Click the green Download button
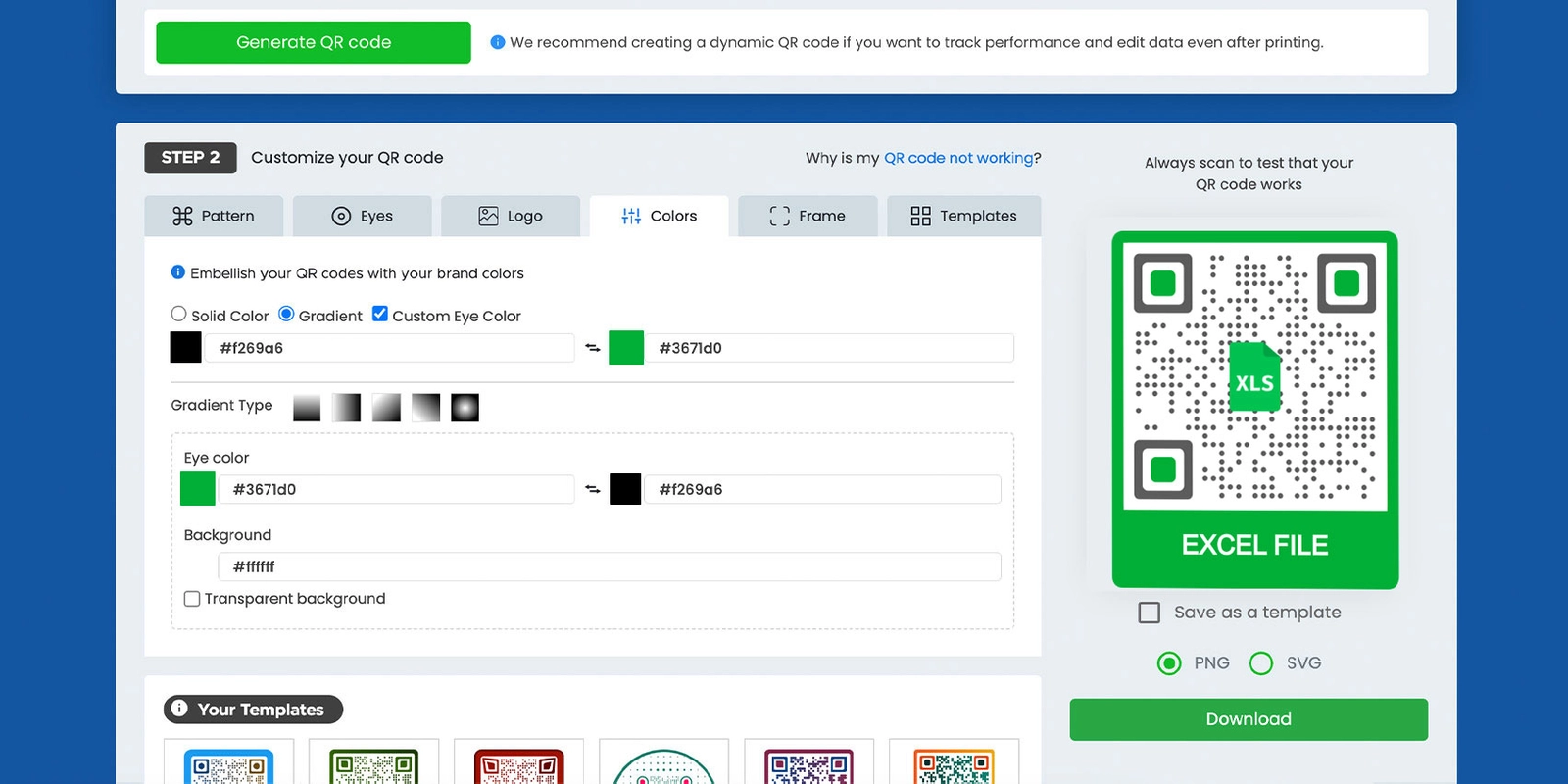 tap(1249, 719)
